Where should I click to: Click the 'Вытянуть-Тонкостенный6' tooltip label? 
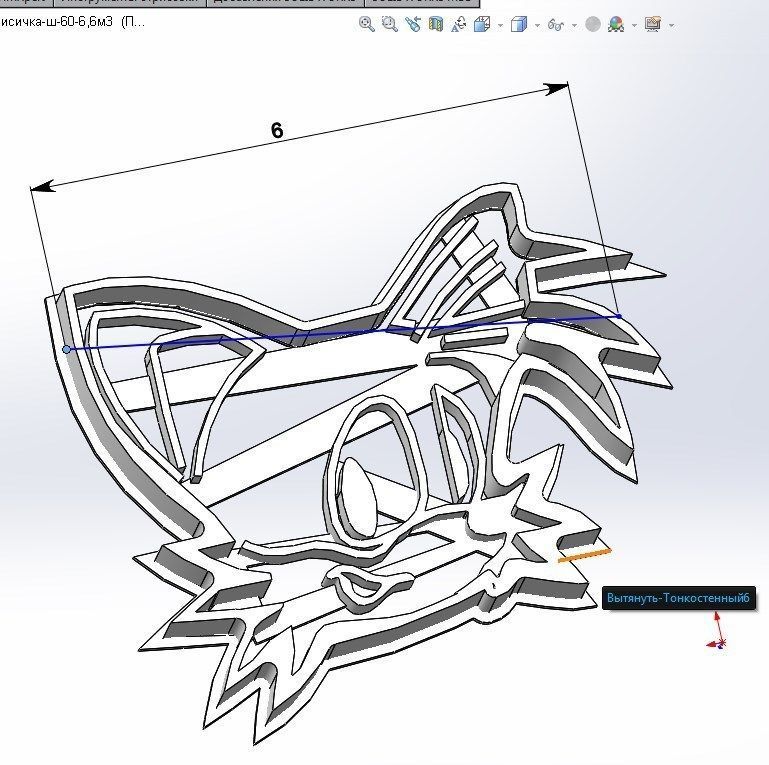pos(678,598)
